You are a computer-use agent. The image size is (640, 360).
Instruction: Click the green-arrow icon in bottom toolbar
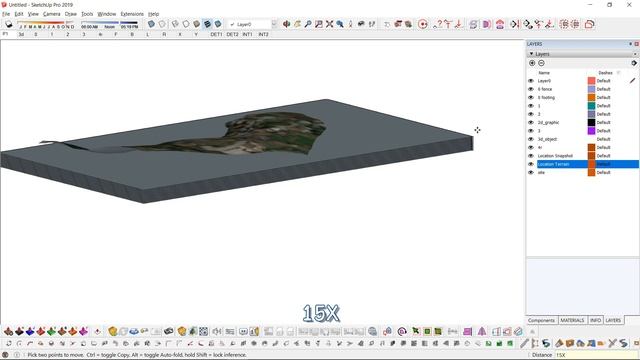pyautogui.click(x=416, y=331)
